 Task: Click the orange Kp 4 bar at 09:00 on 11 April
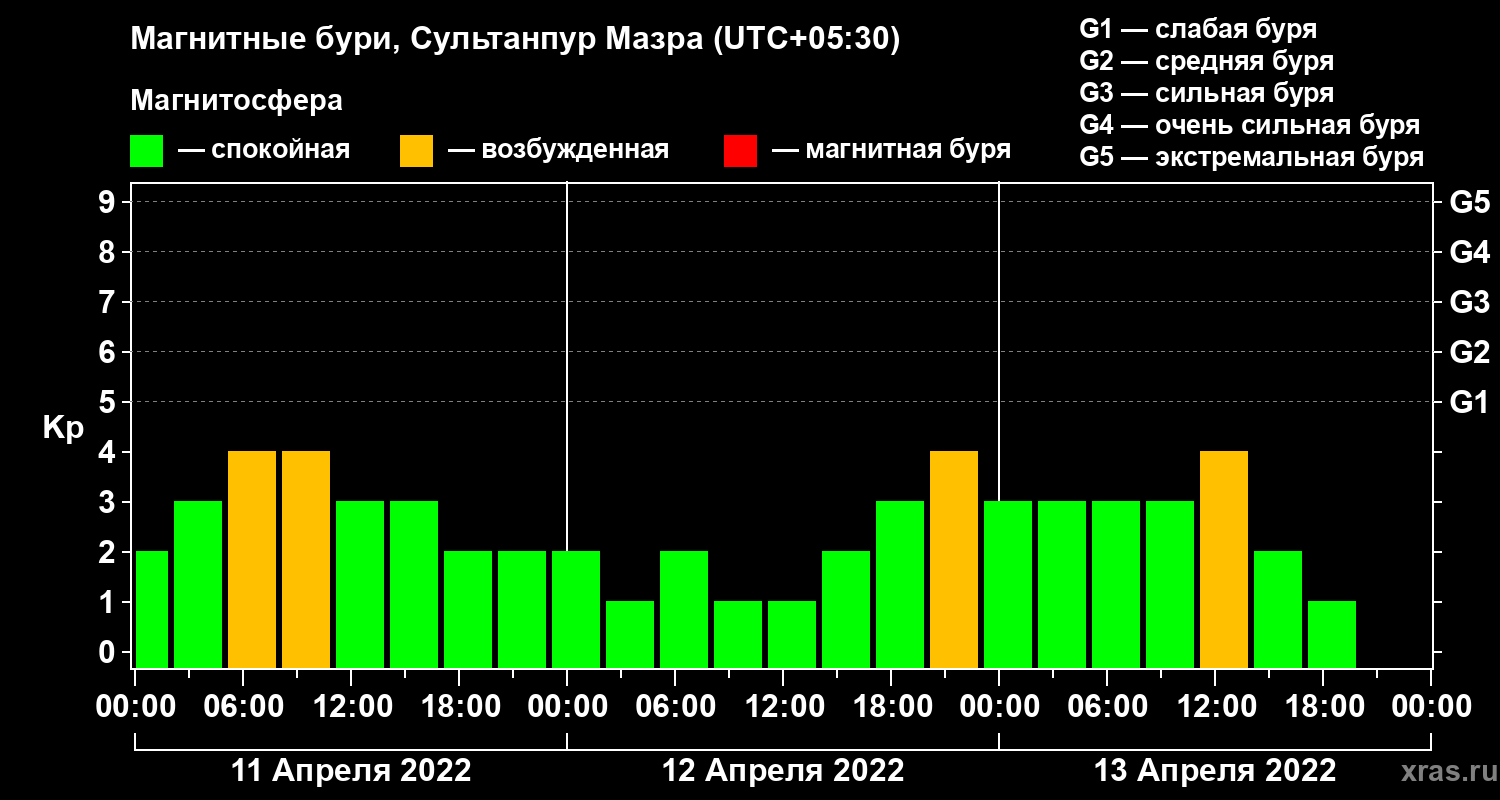point(306,560)
